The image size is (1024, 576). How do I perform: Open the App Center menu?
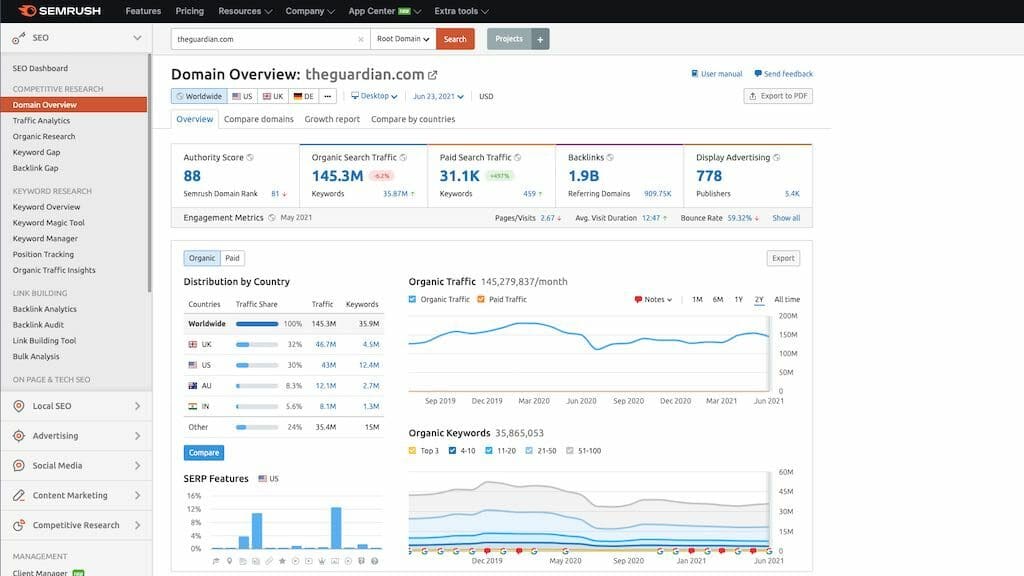[x=384, y=11]
